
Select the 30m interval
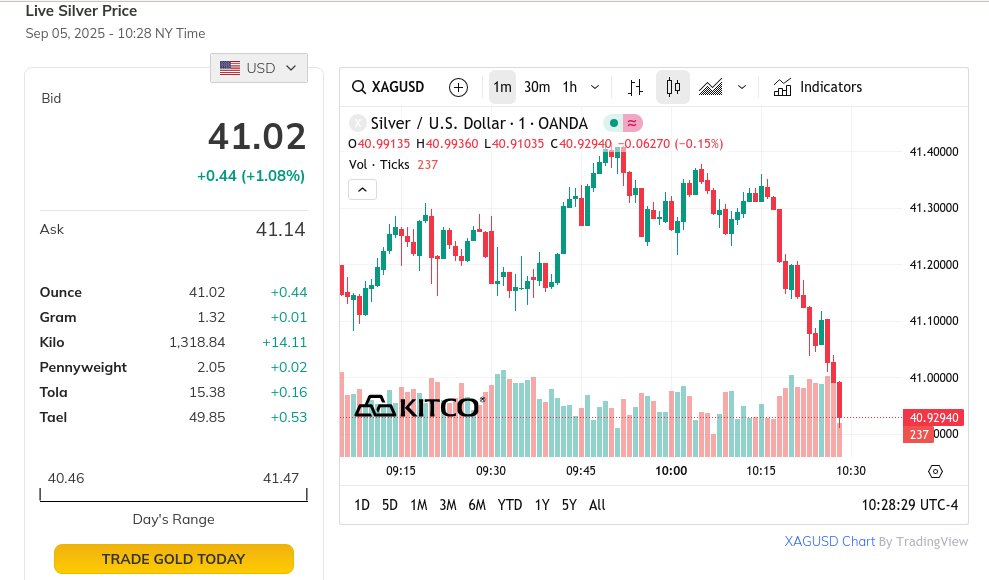coord(537,87)
